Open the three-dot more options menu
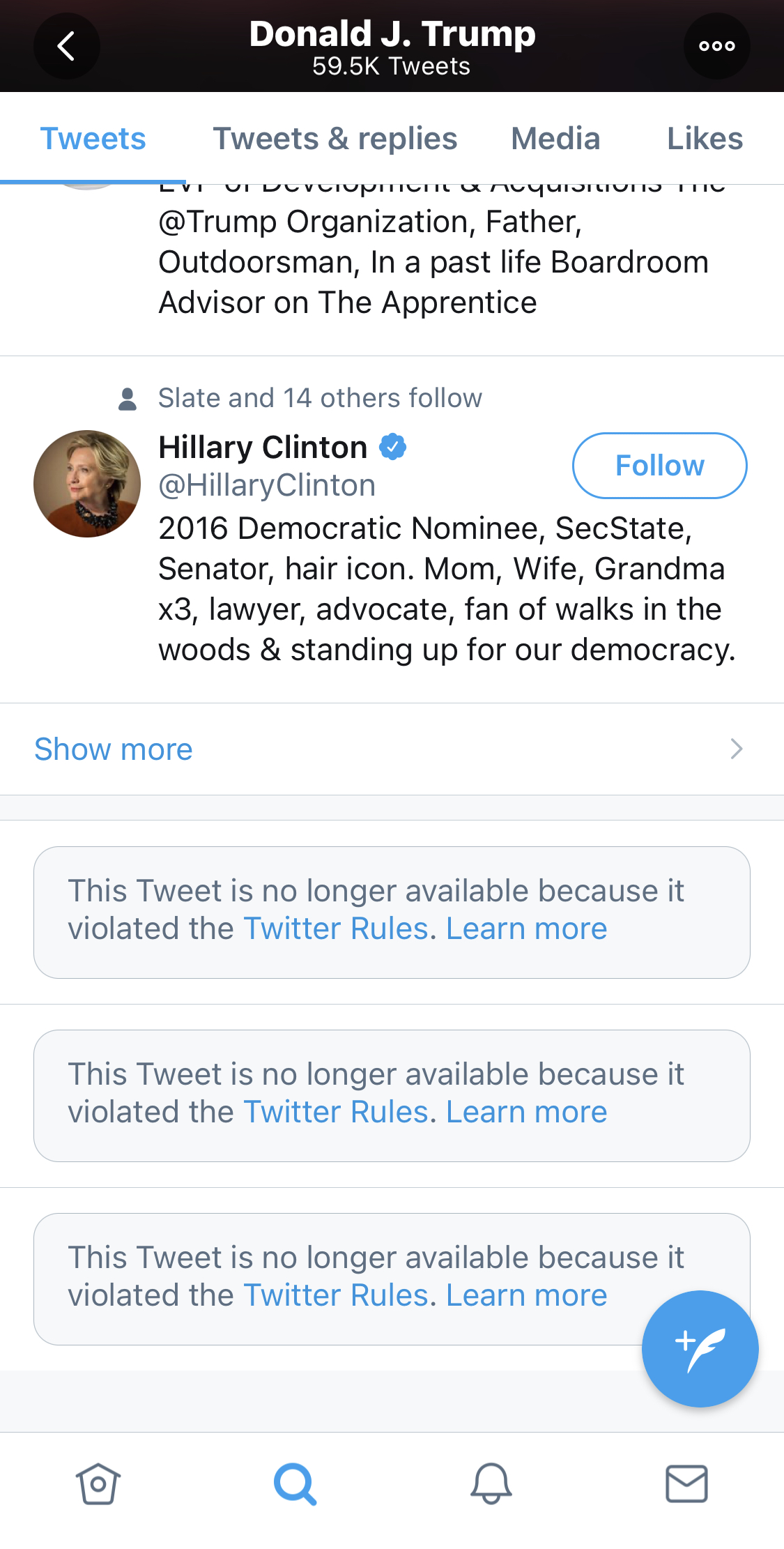 716,47
